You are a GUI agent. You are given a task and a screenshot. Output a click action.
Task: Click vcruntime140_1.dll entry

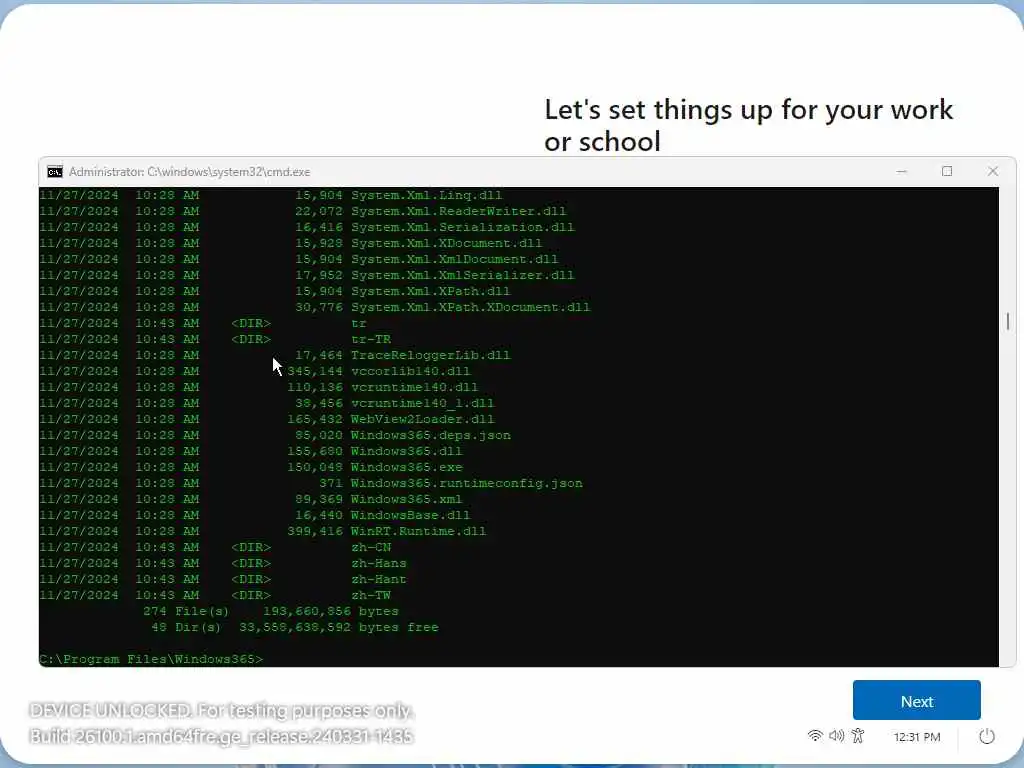point(423,403)
